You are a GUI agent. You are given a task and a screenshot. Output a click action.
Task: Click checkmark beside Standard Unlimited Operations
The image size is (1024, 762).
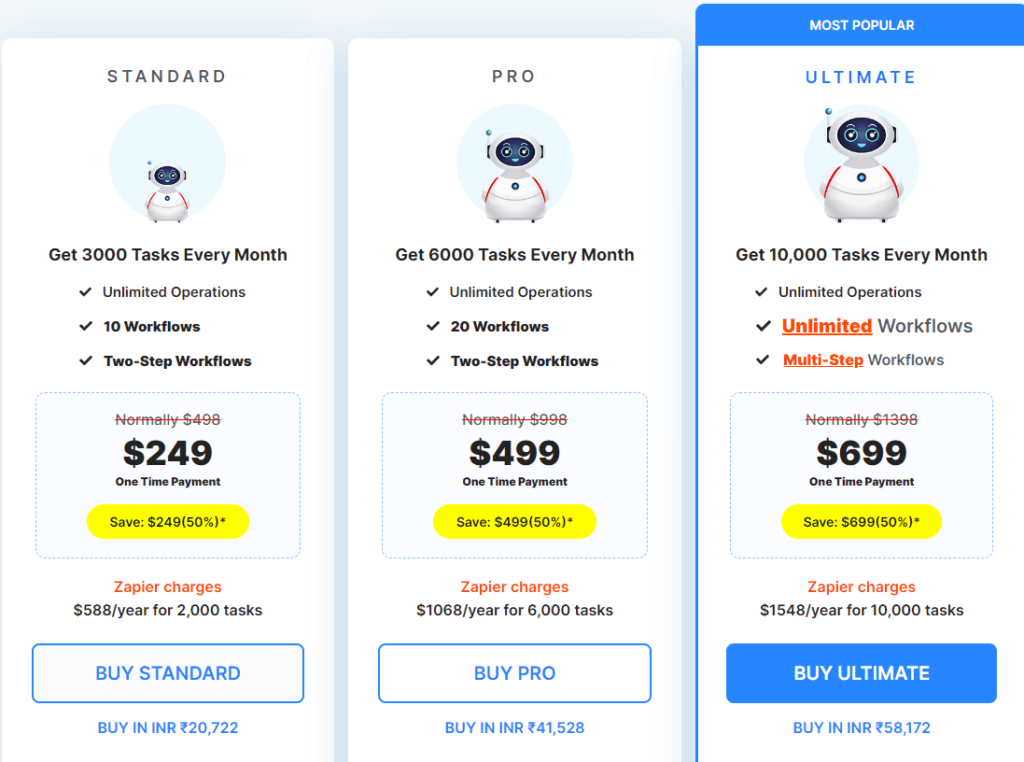point(86,292)
